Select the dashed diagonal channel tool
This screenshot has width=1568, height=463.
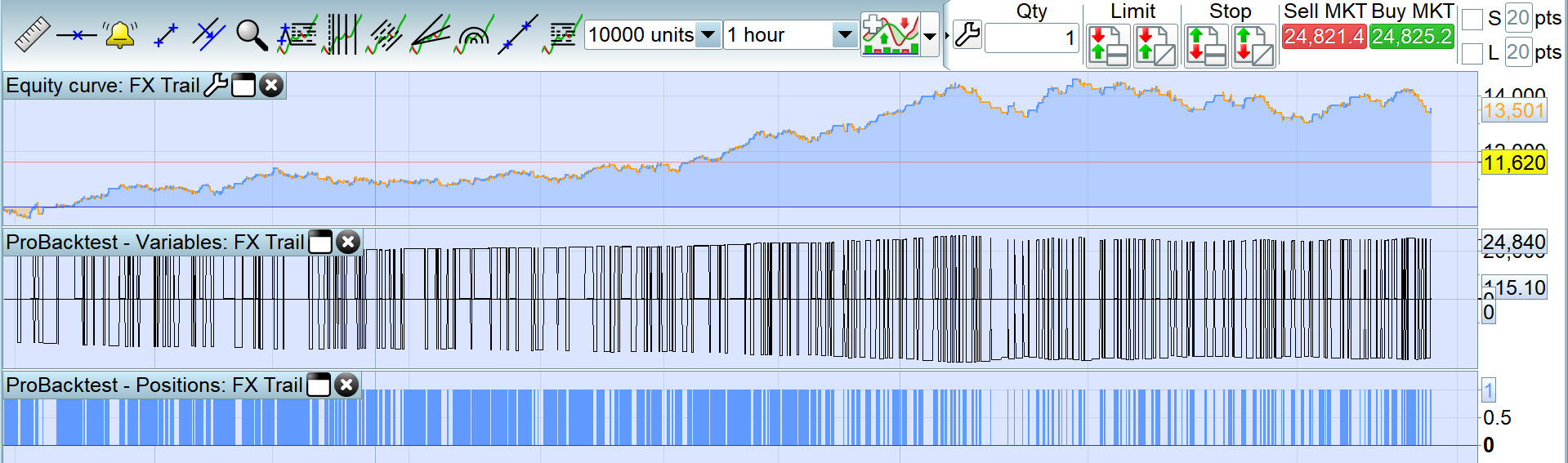(386, 35)
